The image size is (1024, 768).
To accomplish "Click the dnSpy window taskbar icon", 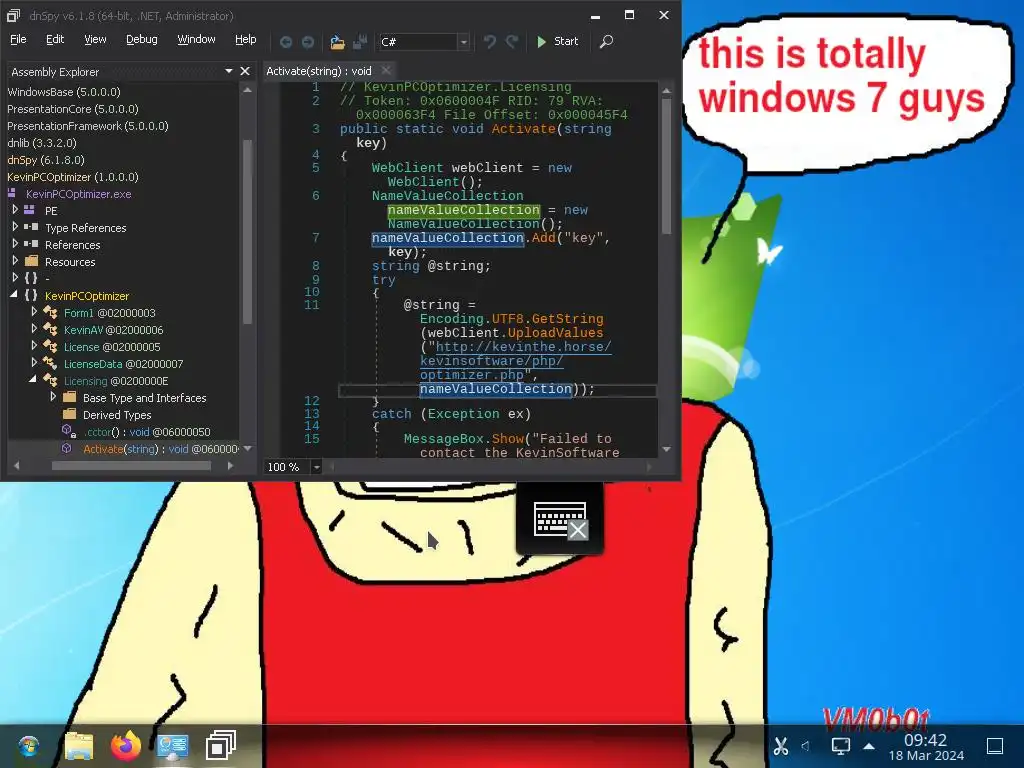I will click(x=221, y=745).
